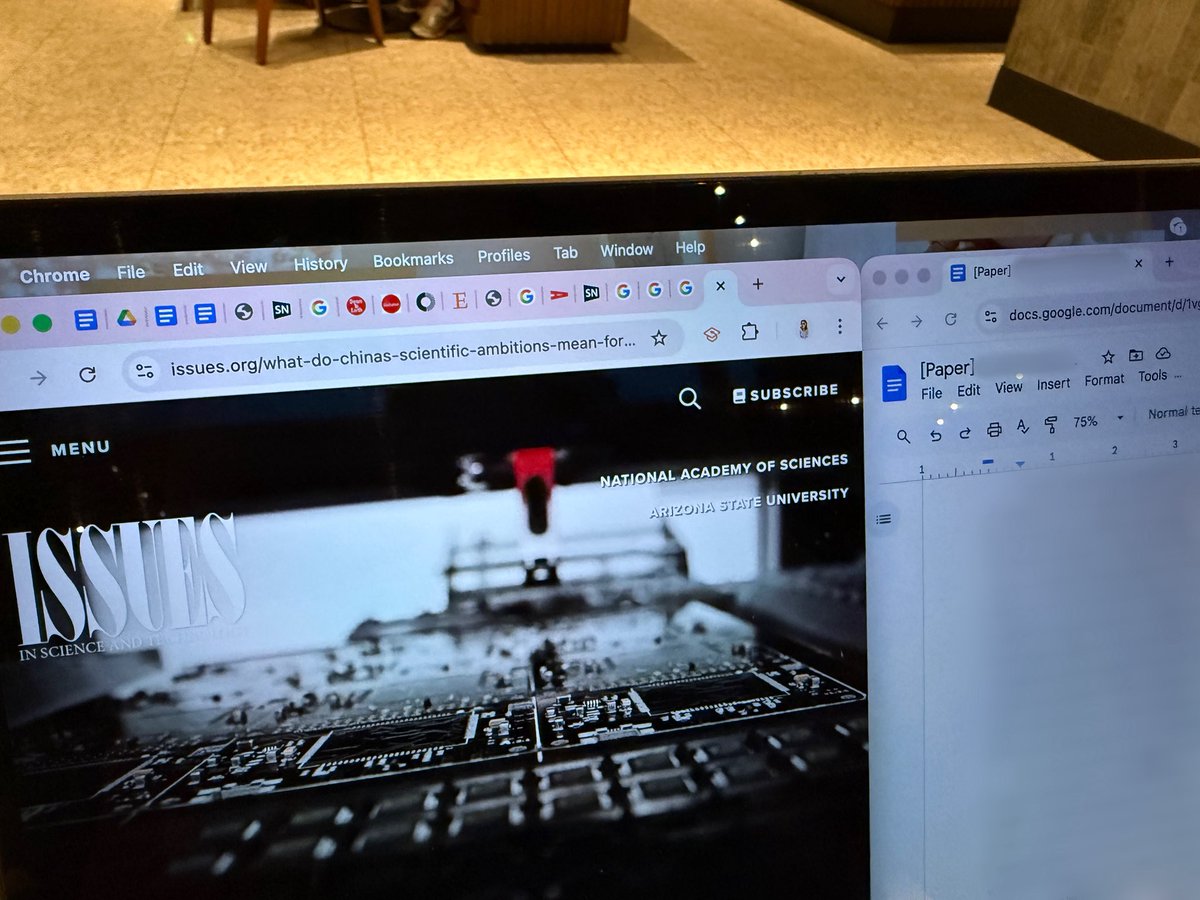Click the [Paper] document title field
Image resolution: width=1200 pixels, height=900 pixels.
tap(946, 369)
